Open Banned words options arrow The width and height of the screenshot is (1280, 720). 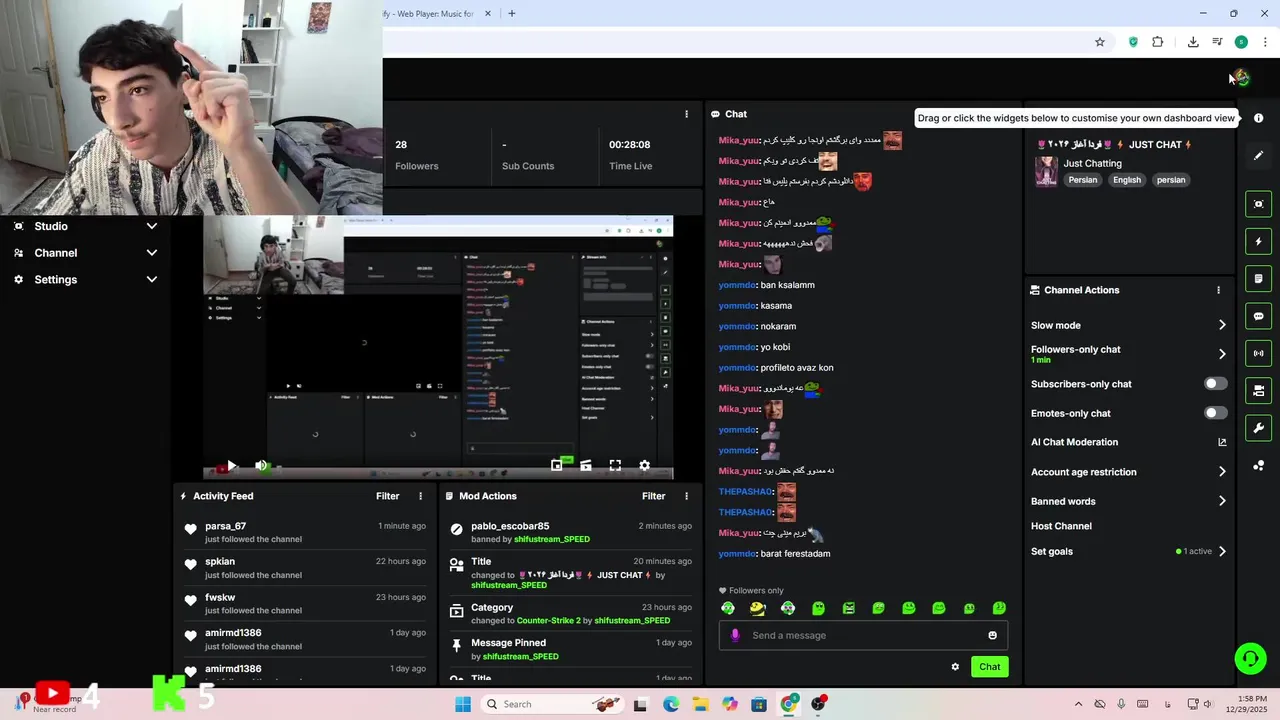1222,501
